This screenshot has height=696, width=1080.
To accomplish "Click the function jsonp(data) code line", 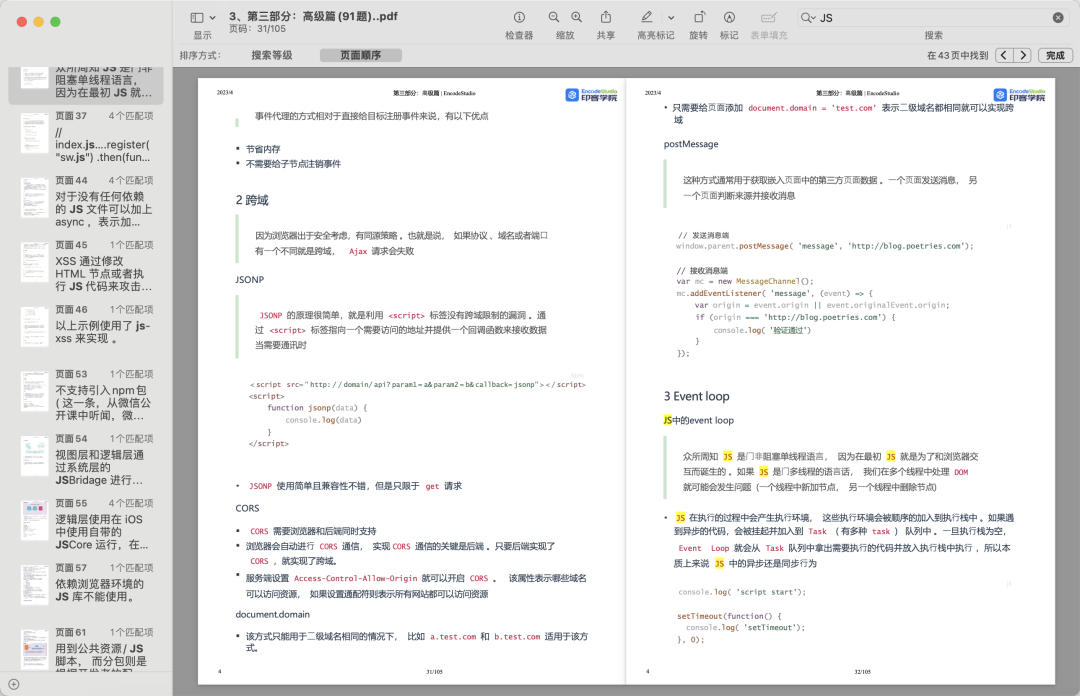I will [x=318, y=408].
